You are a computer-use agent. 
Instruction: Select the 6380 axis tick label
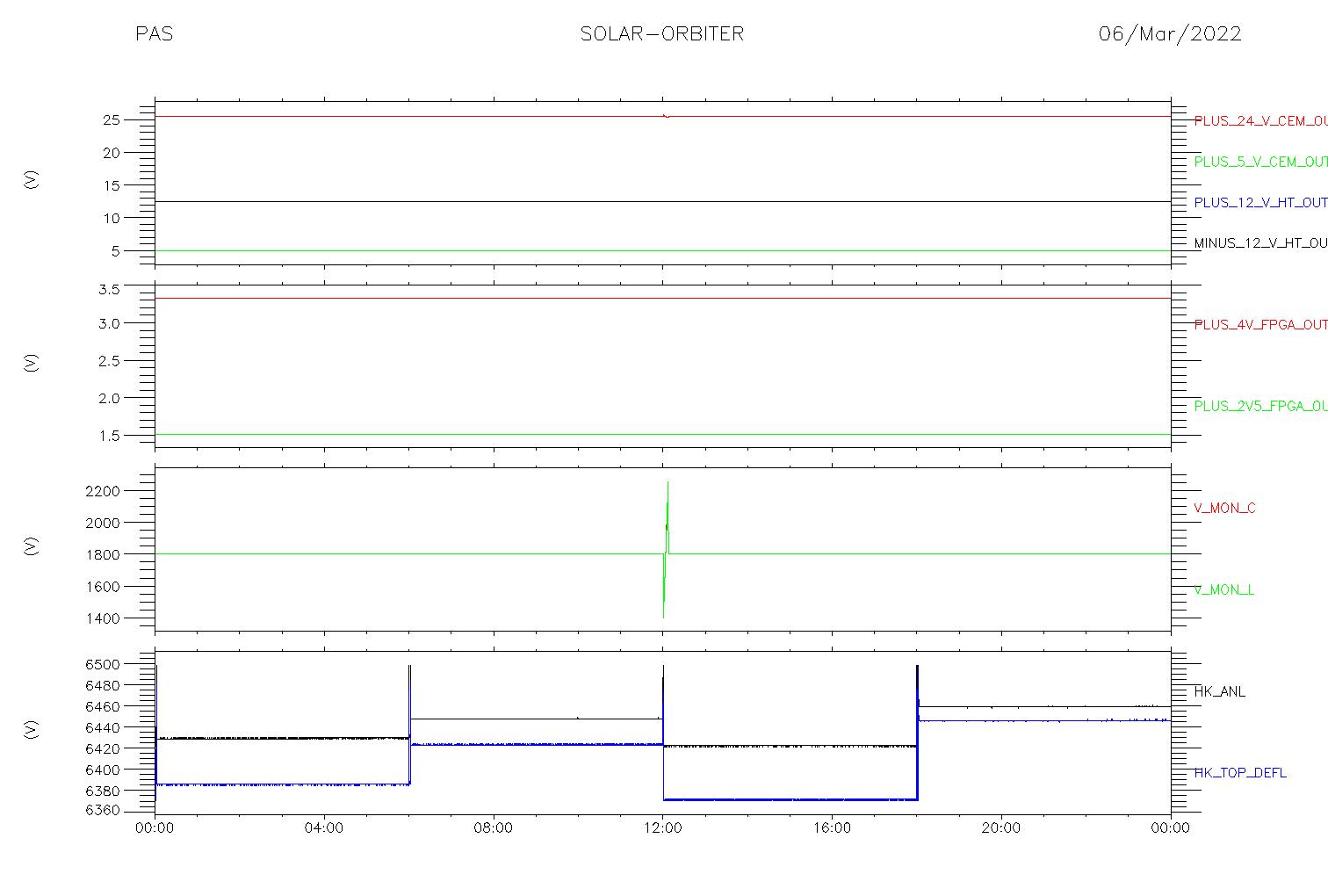click(103, 790)
